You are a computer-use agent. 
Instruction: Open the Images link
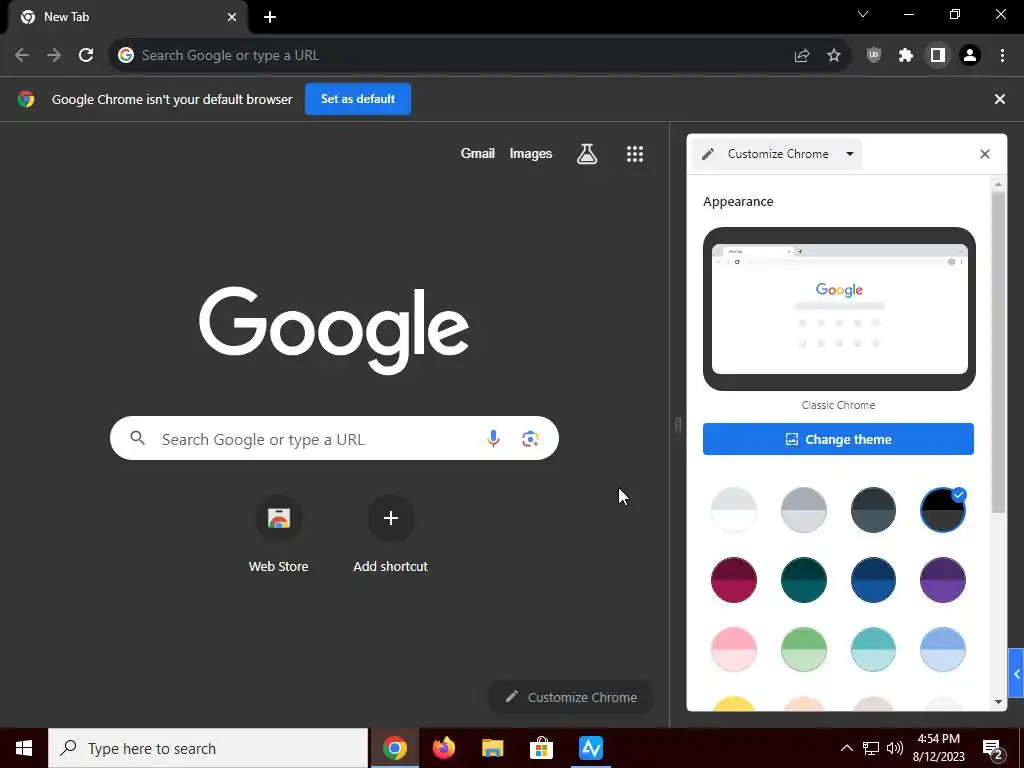tap(530, 153)
